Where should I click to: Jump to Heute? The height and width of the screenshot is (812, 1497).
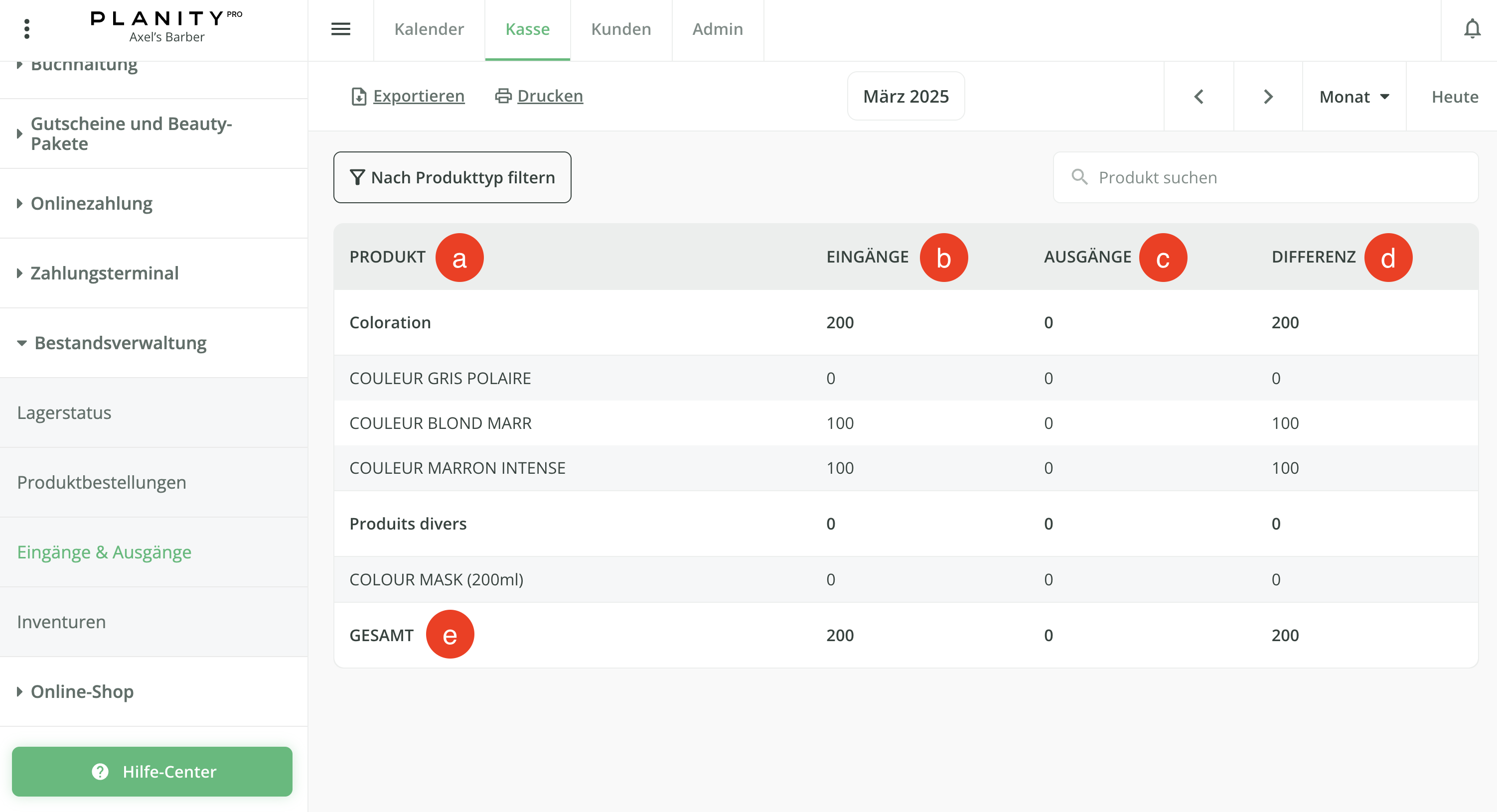click(1455, 97)
